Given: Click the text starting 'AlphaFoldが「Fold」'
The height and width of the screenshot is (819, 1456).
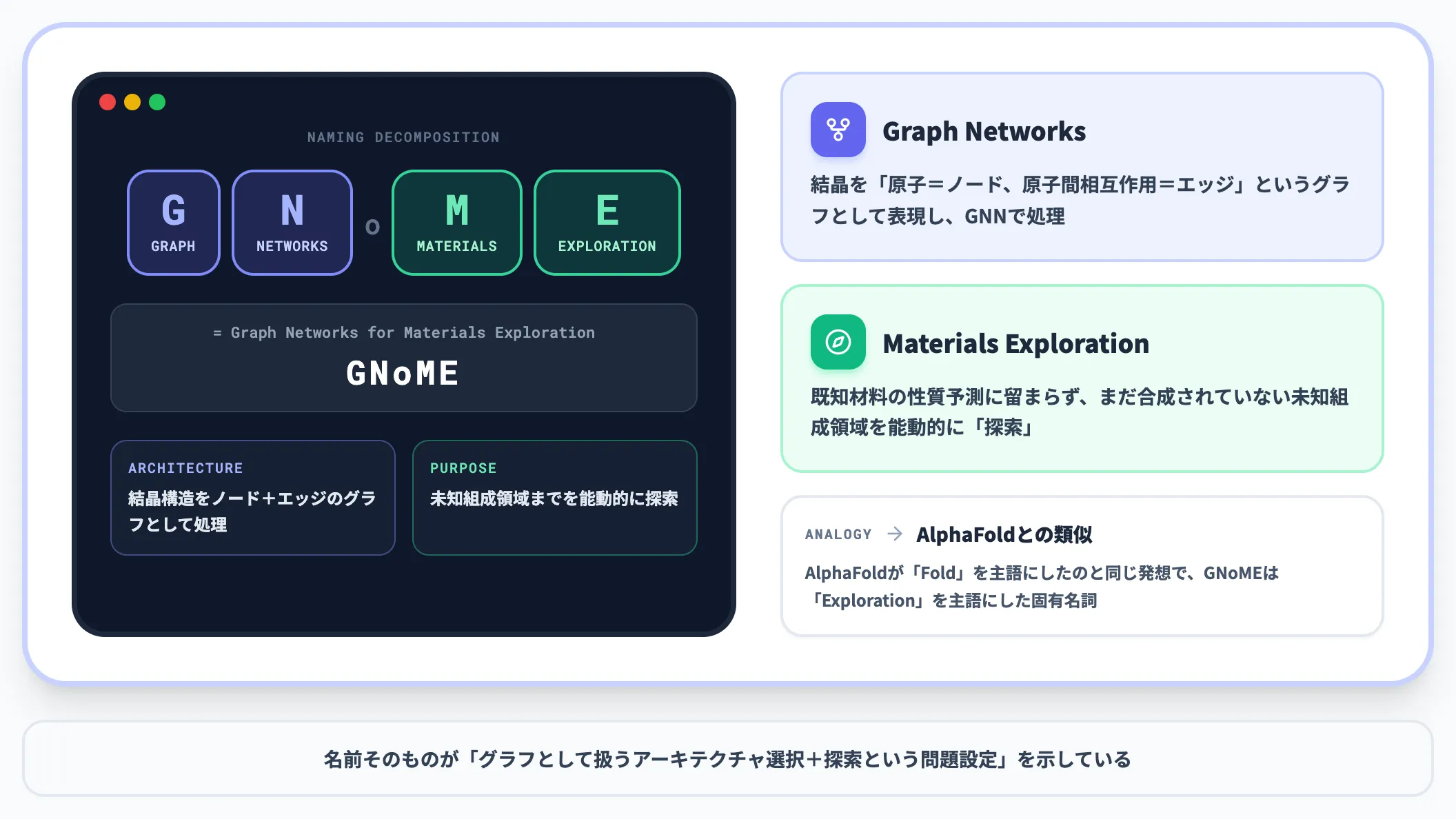Looking at the screenshot, I should click(1042, 587).
